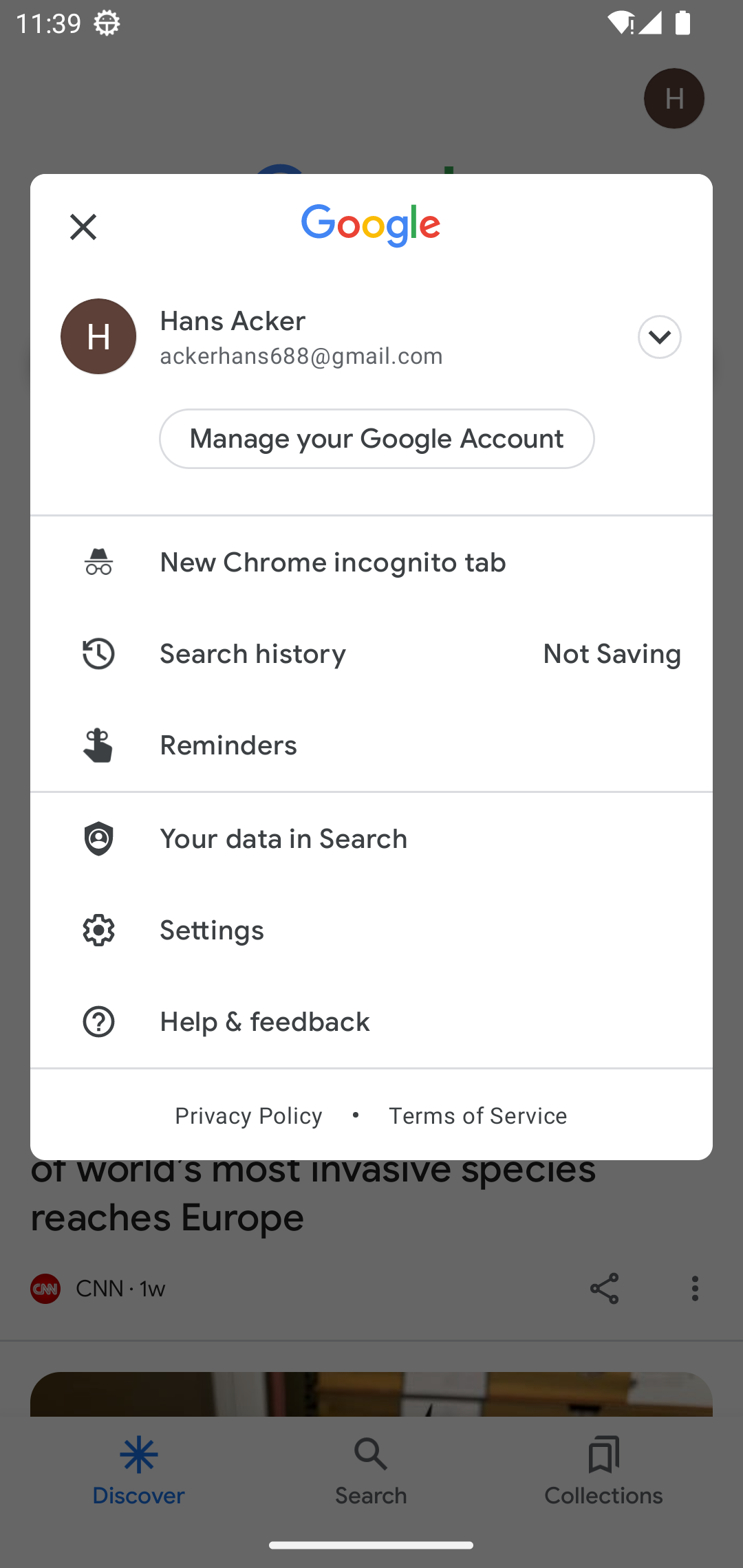
Task: Tap the Not Saving status label
Action: 612,653
